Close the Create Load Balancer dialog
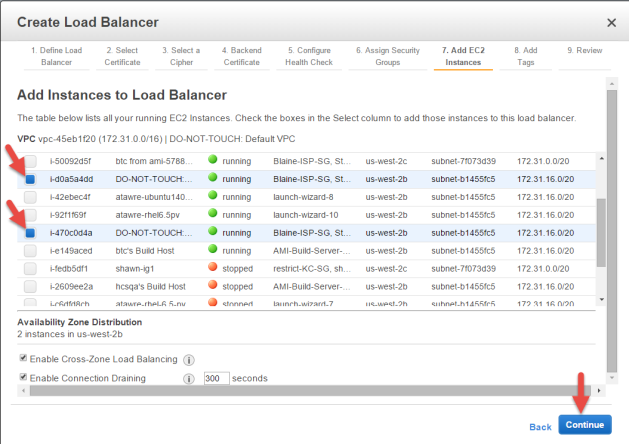Viewport: 629px width, 444px height. point(611,23)
